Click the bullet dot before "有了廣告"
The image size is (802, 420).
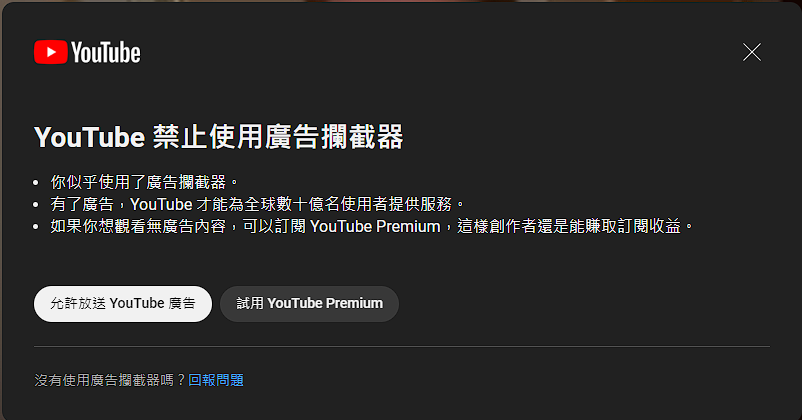click(x=36, y=205)
